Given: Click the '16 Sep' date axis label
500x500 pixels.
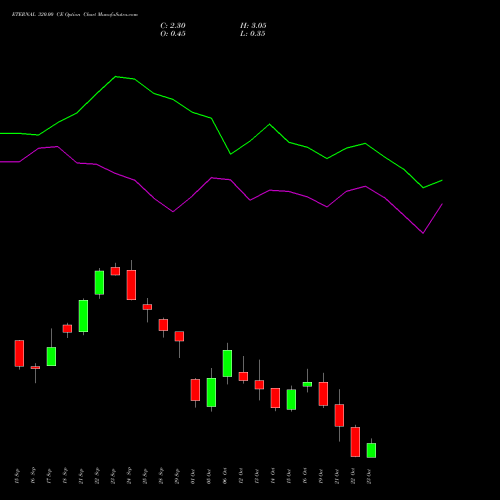Looking at the screenshot, I should tap(33, 476).
